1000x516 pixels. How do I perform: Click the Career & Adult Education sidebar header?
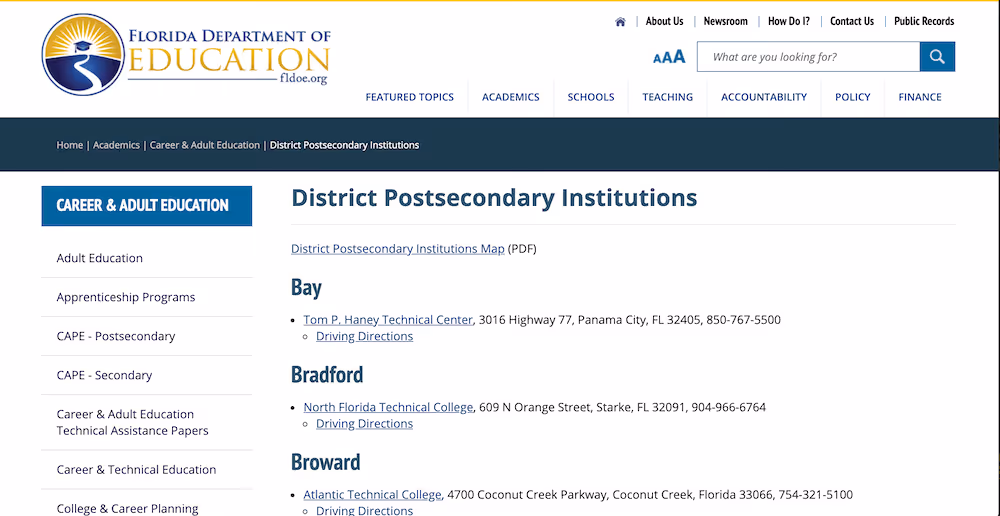pyautogui.click(x=147, y=205)
